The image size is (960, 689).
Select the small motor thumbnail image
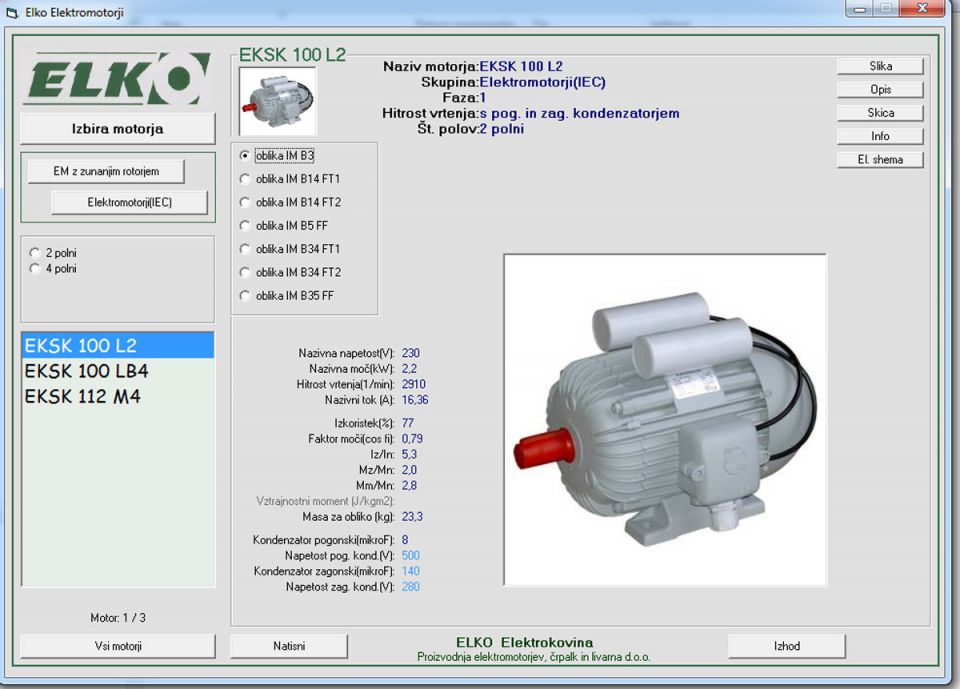(277, 101)
